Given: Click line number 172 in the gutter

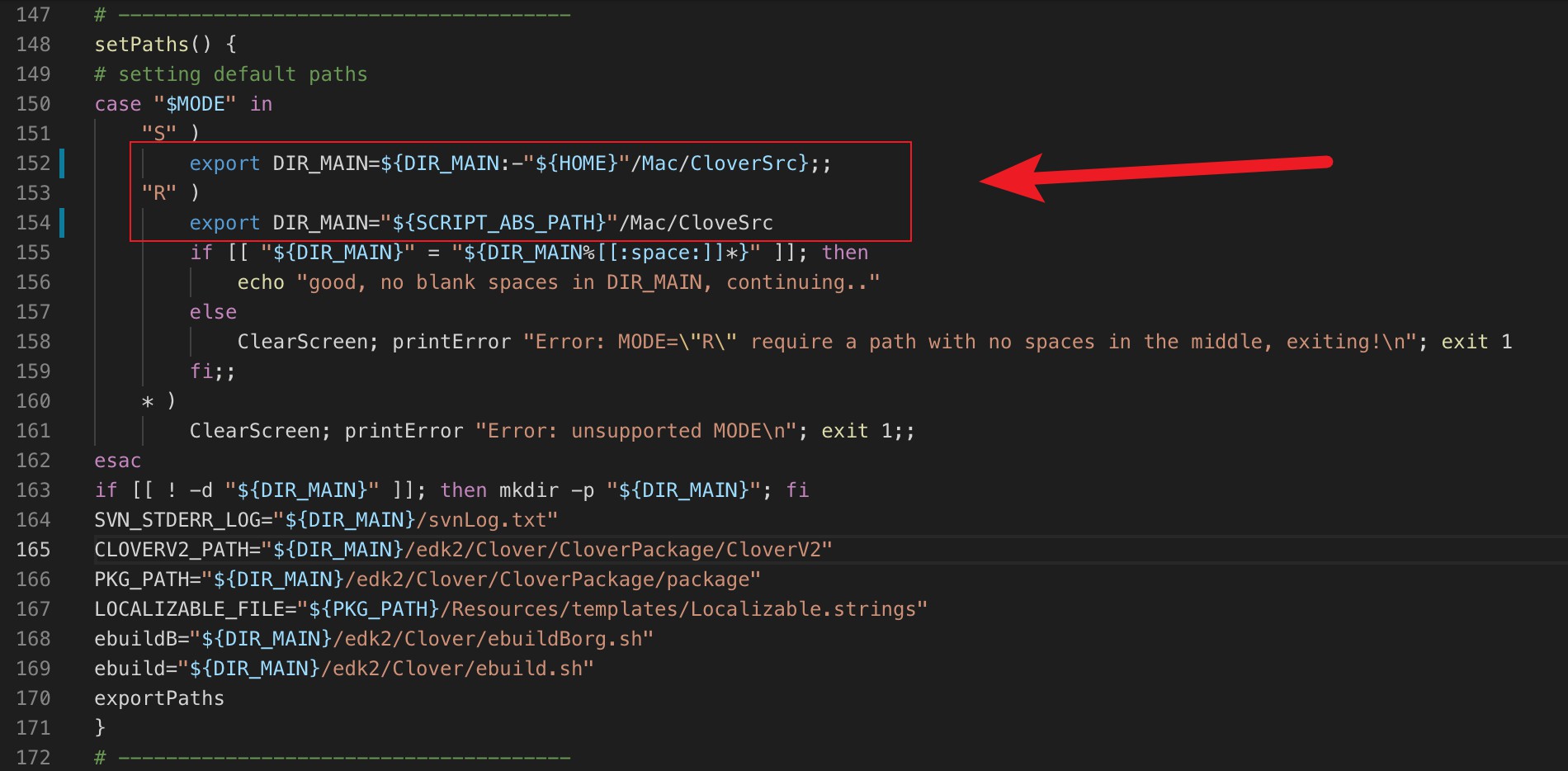Looking at the screenshot, I should [33, 758].
